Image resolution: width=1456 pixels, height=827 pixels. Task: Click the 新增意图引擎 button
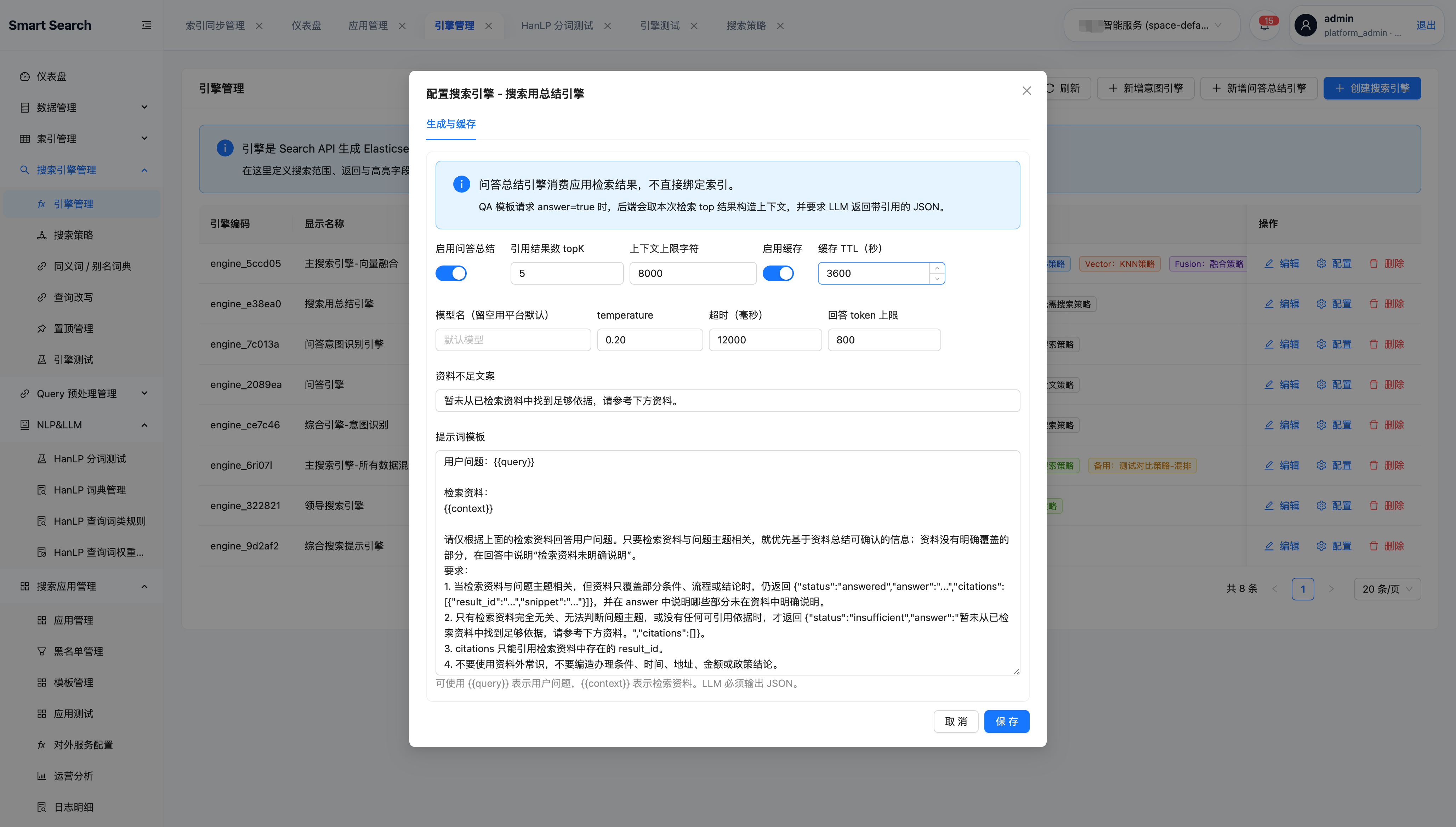(1146, 88)
